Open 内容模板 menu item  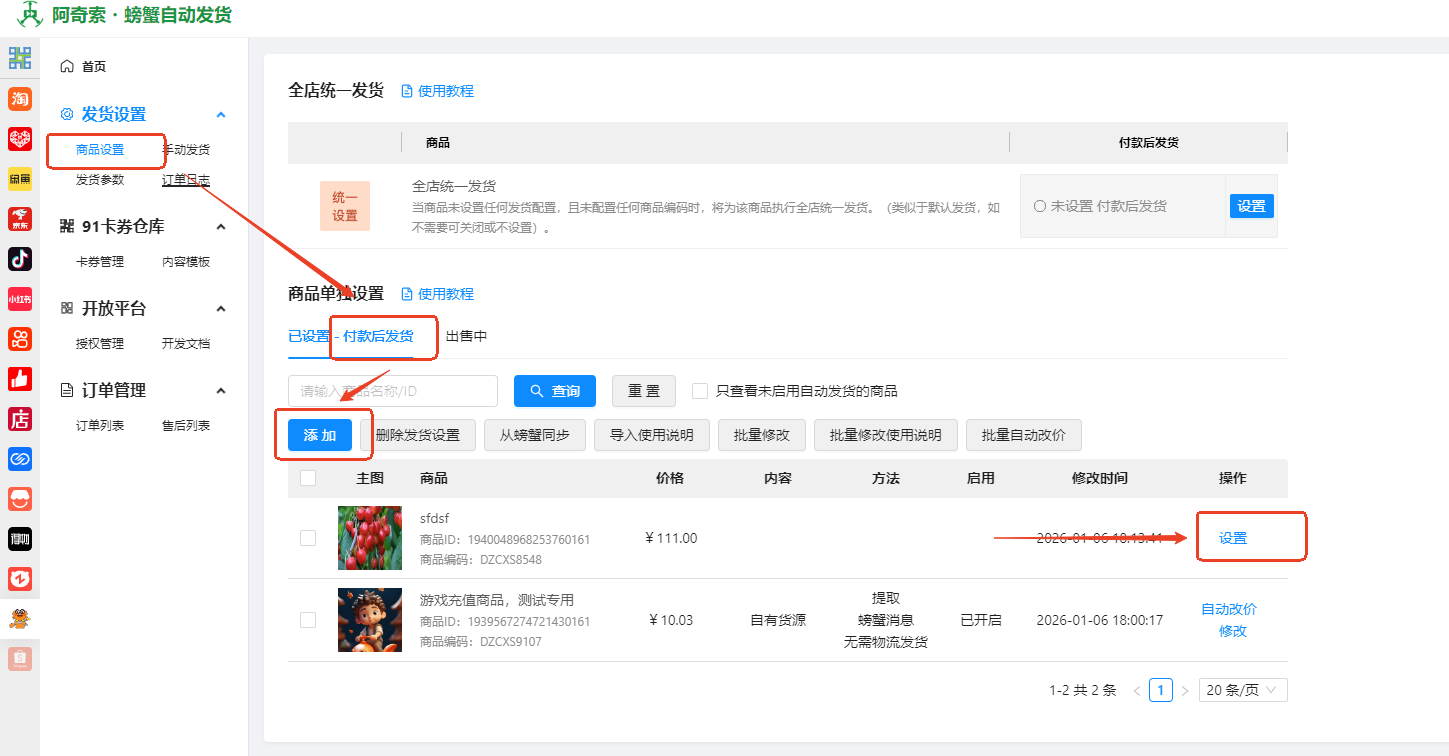pos(186,262)
